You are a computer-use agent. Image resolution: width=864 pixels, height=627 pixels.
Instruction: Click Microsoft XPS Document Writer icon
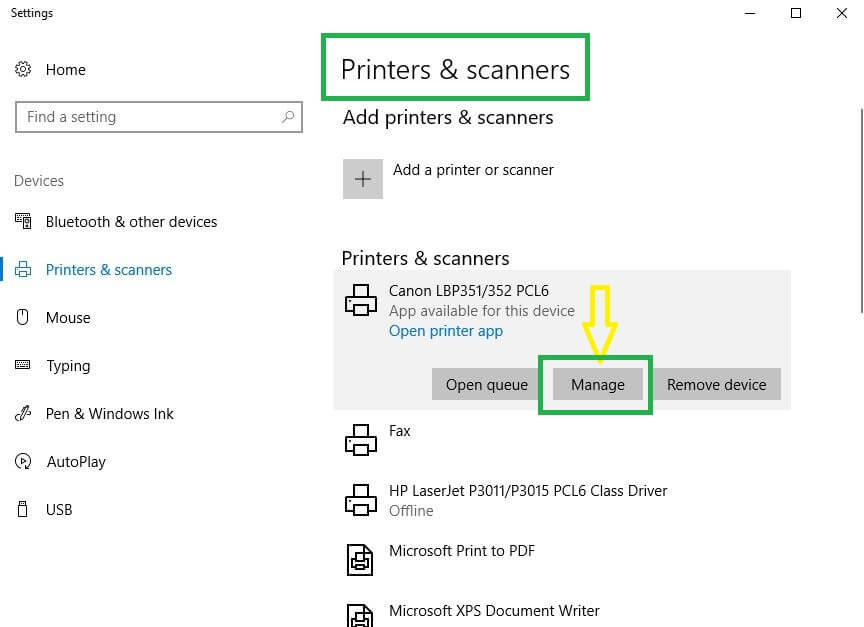click(x=360, y=615)
